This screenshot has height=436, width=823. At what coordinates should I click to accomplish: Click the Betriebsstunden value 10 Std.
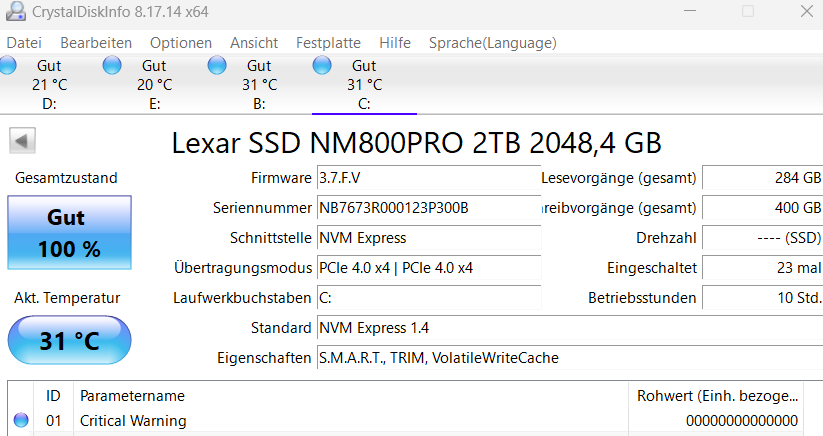tap(763, 297)
